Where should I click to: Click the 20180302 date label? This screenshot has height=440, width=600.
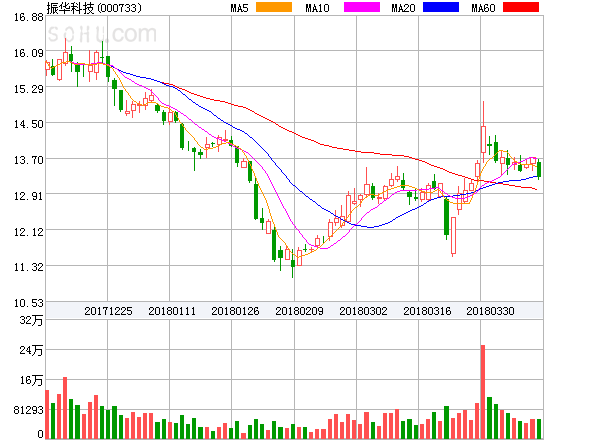point(363,311)
